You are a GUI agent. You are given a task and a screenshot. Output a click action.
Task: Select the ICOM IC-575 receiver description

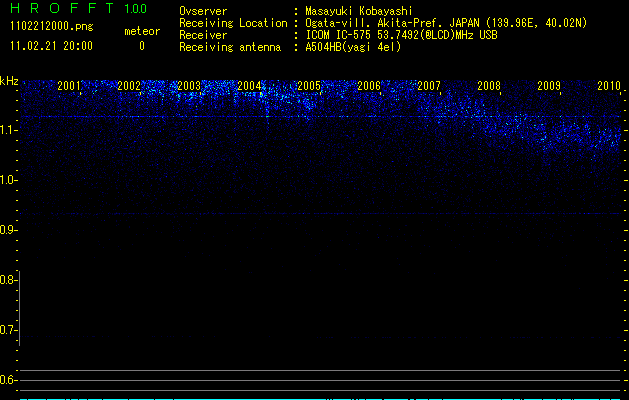click(x=401, y=35)
